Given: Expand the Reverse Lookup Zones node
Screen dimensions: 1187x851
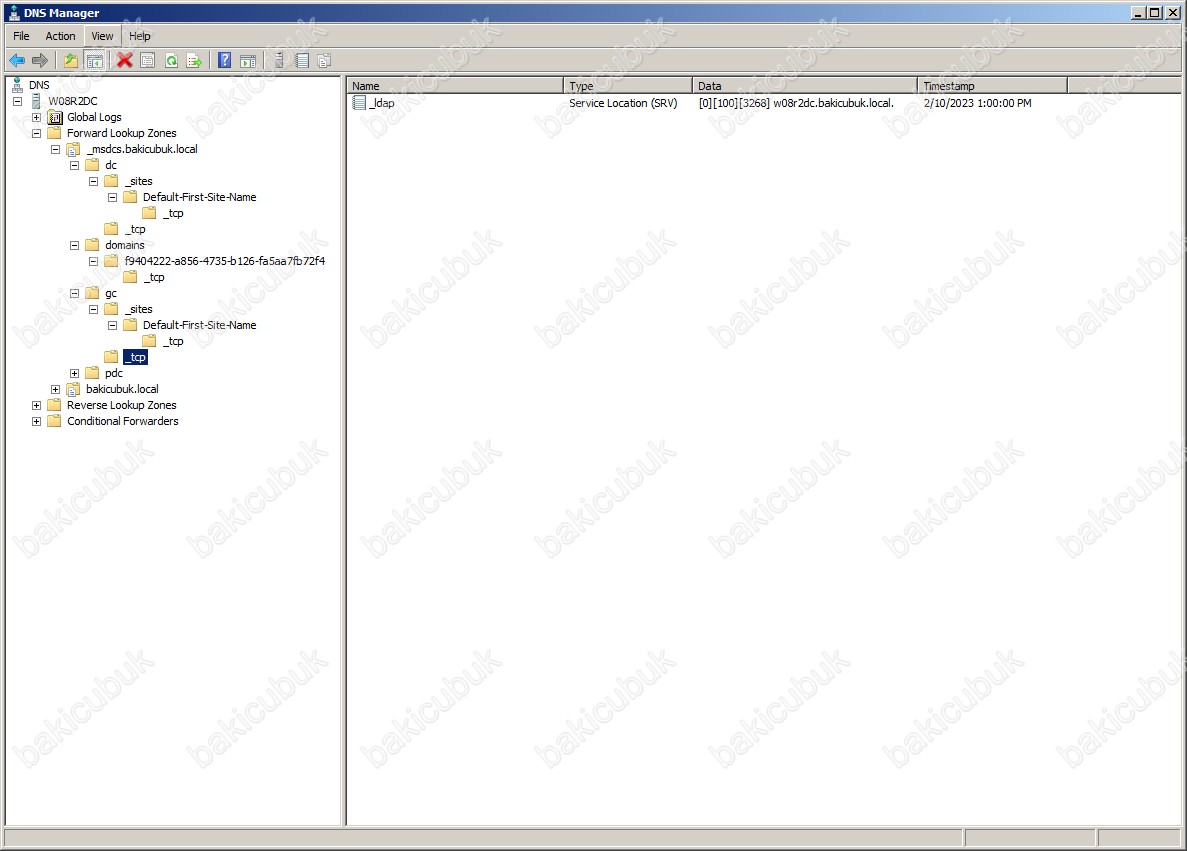Looking at the screenshot, I should pyautogui.click(x=37, y=405).
